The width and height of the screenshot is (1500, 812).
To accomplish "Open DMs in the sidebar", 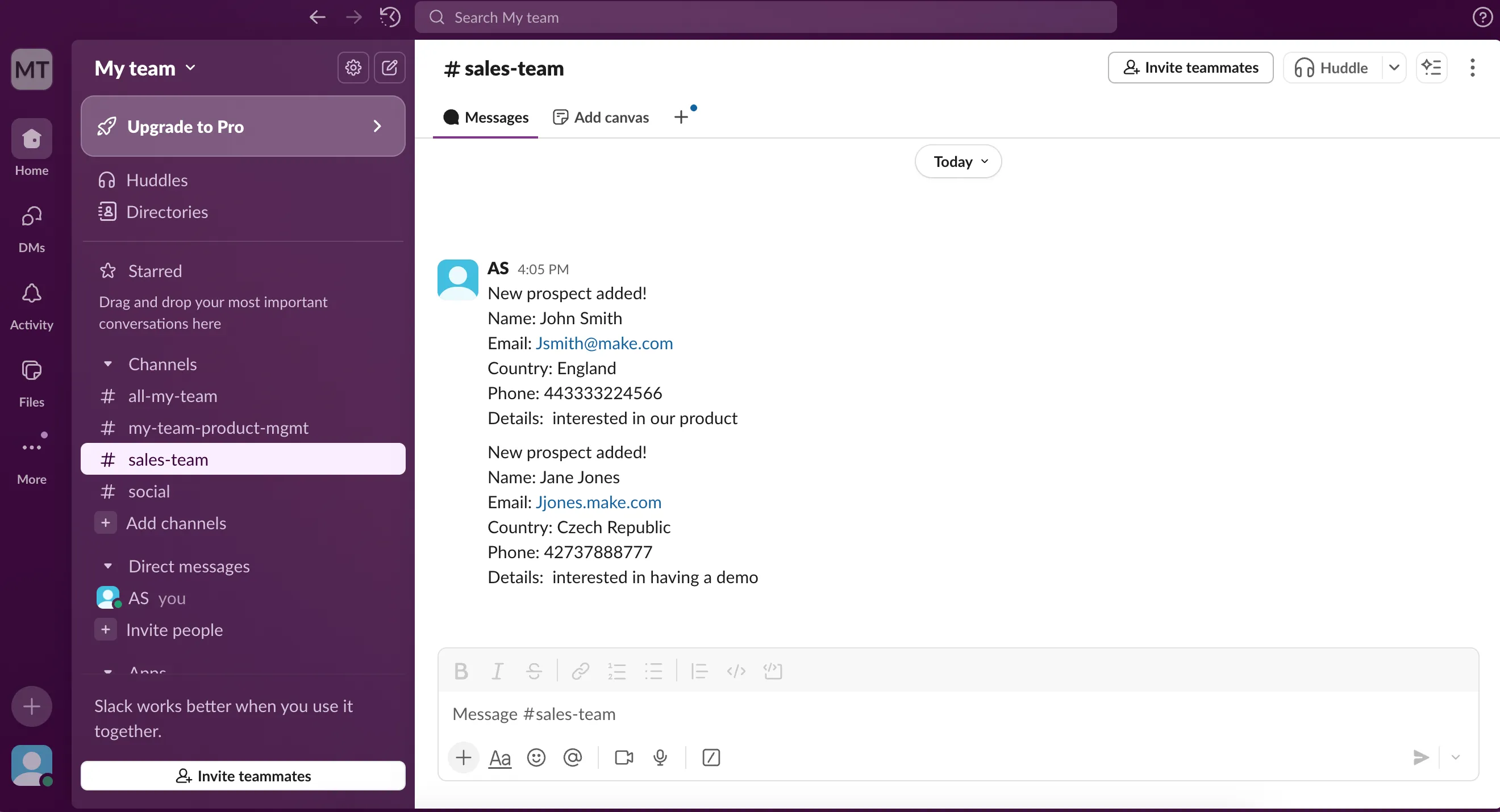I will tap(31, 229).
